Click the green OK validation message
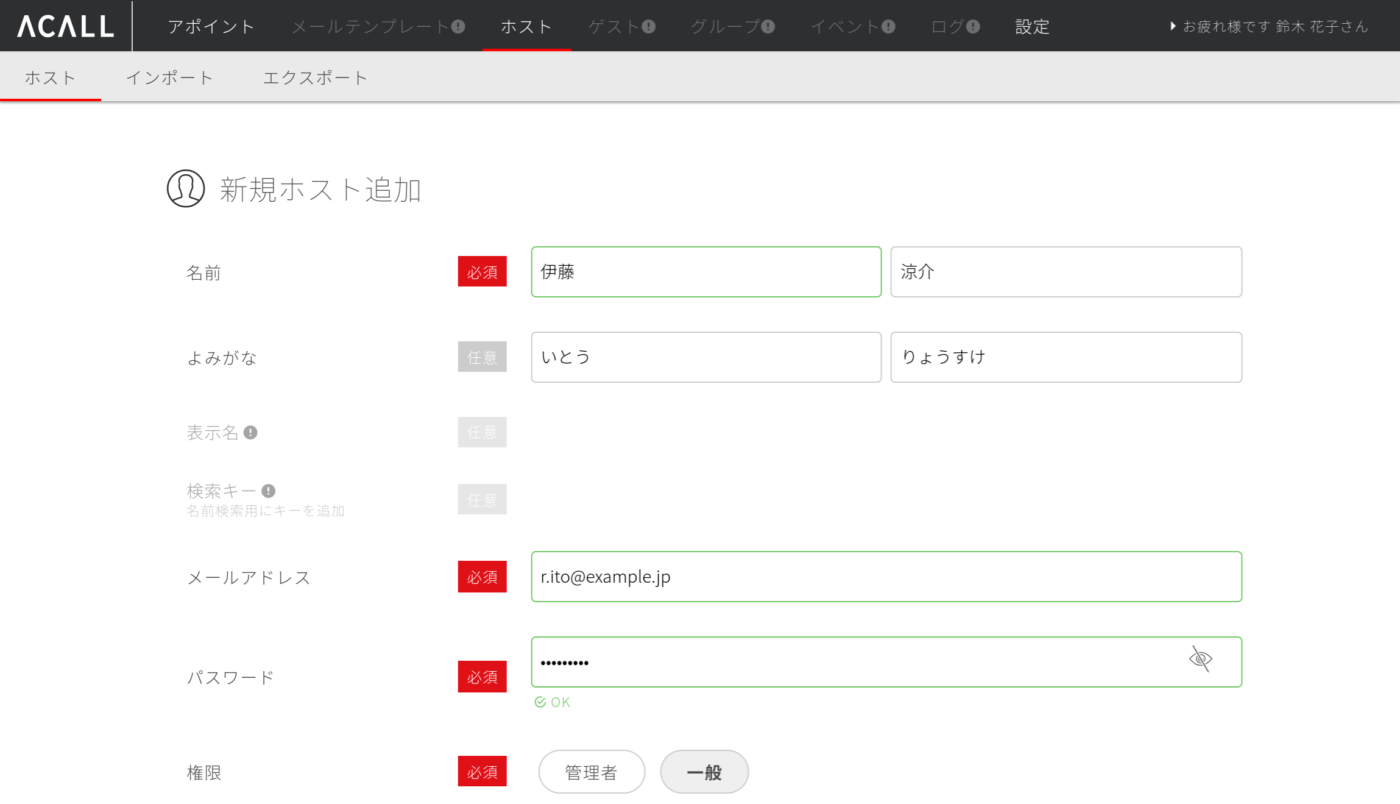Image resolution: width=1400 pixels, height=804 pixels. (x=552, y=702)
